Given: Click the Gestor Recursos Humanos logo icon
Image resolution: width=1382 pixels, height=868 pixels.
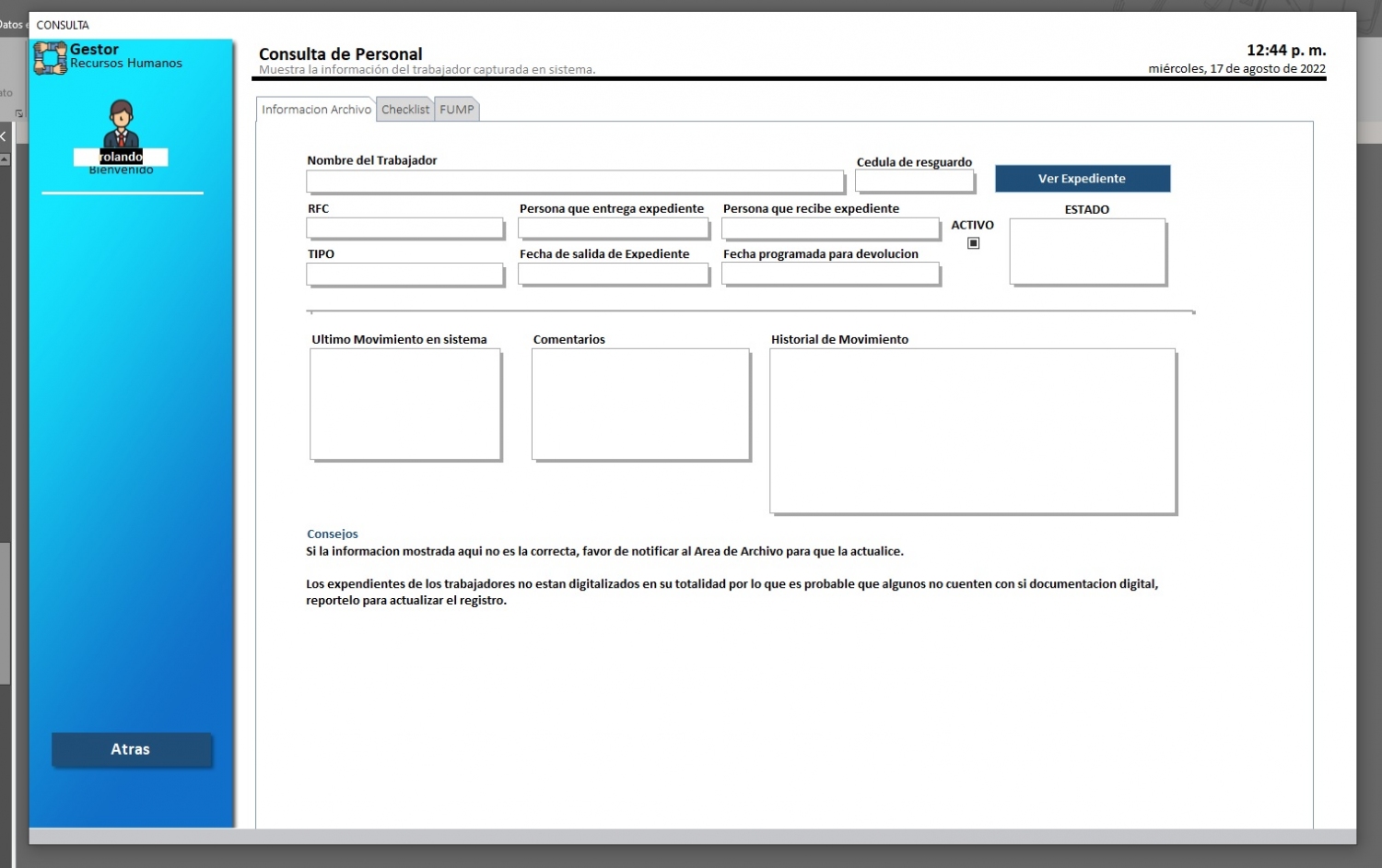Looking at the screenshot, I should 51,58.
